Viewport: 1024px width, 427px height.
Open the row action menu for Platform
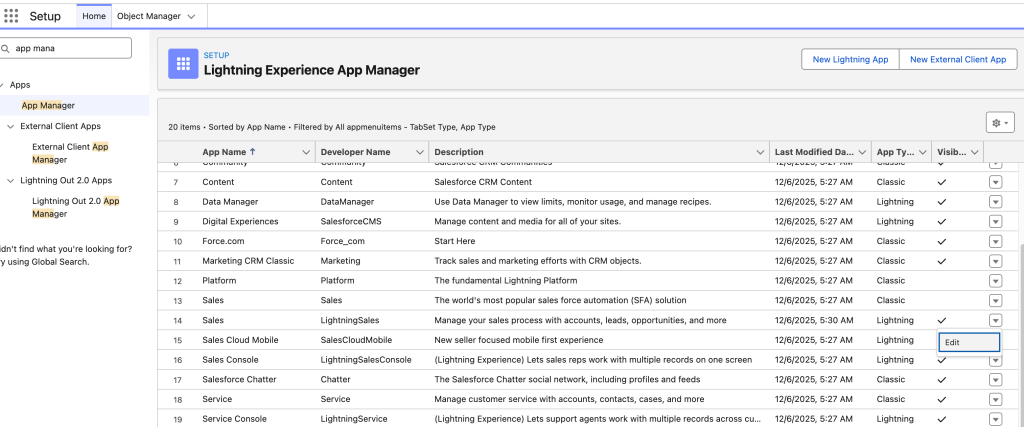click(995, 281)
